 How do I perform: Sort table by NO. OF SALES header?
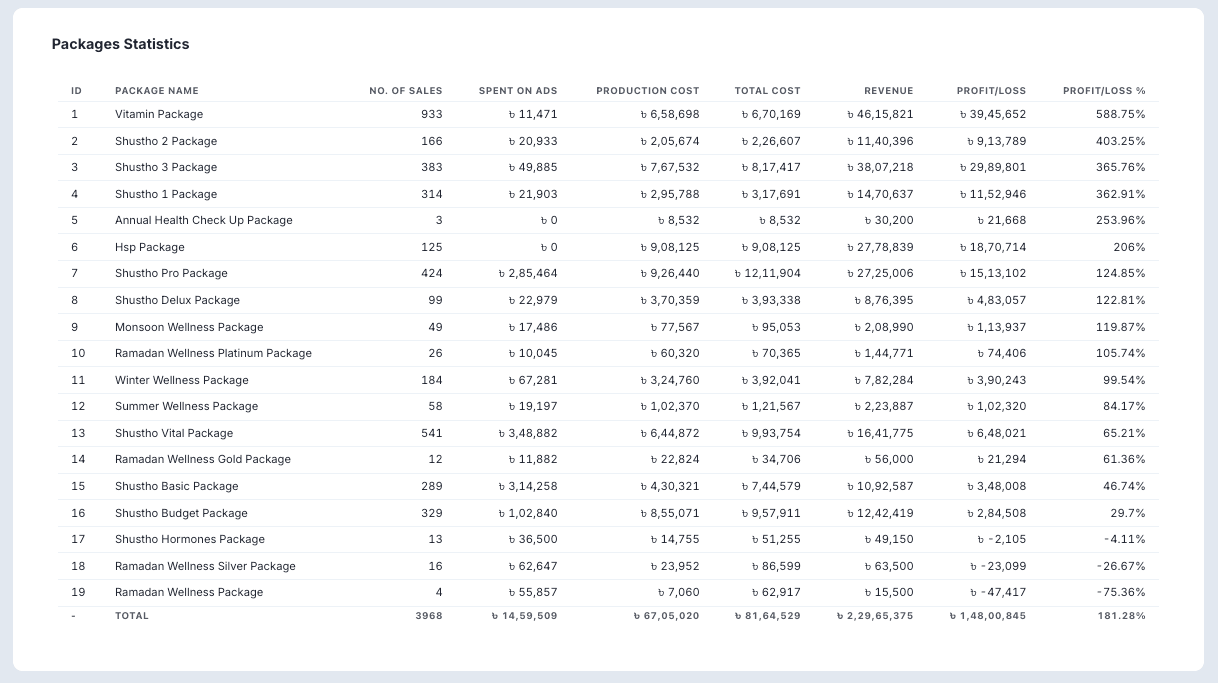tap(405, 90)
